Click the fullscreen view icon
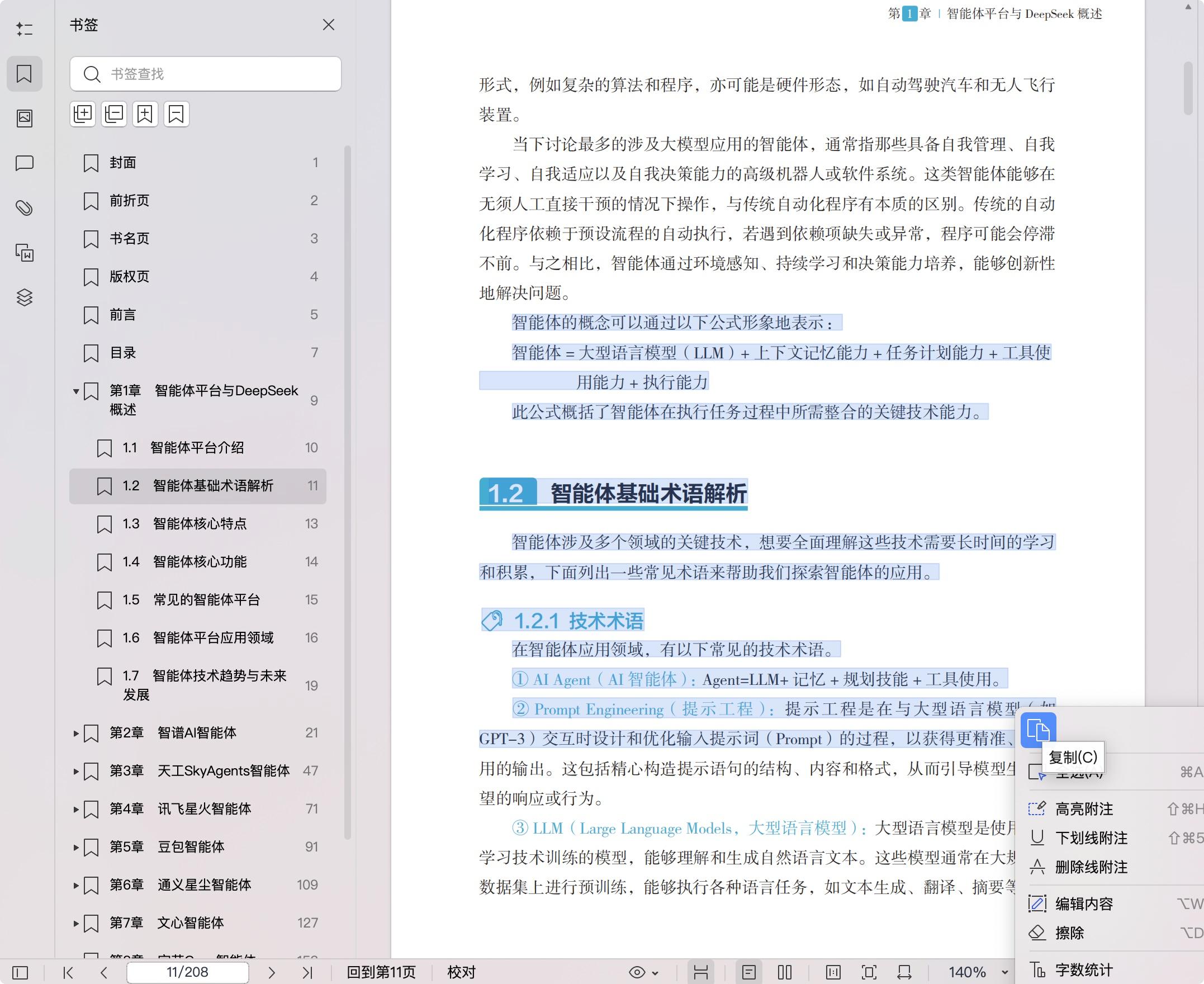Image resolution: width=1204 pixels, height=984 pixels. click(869, 973)
